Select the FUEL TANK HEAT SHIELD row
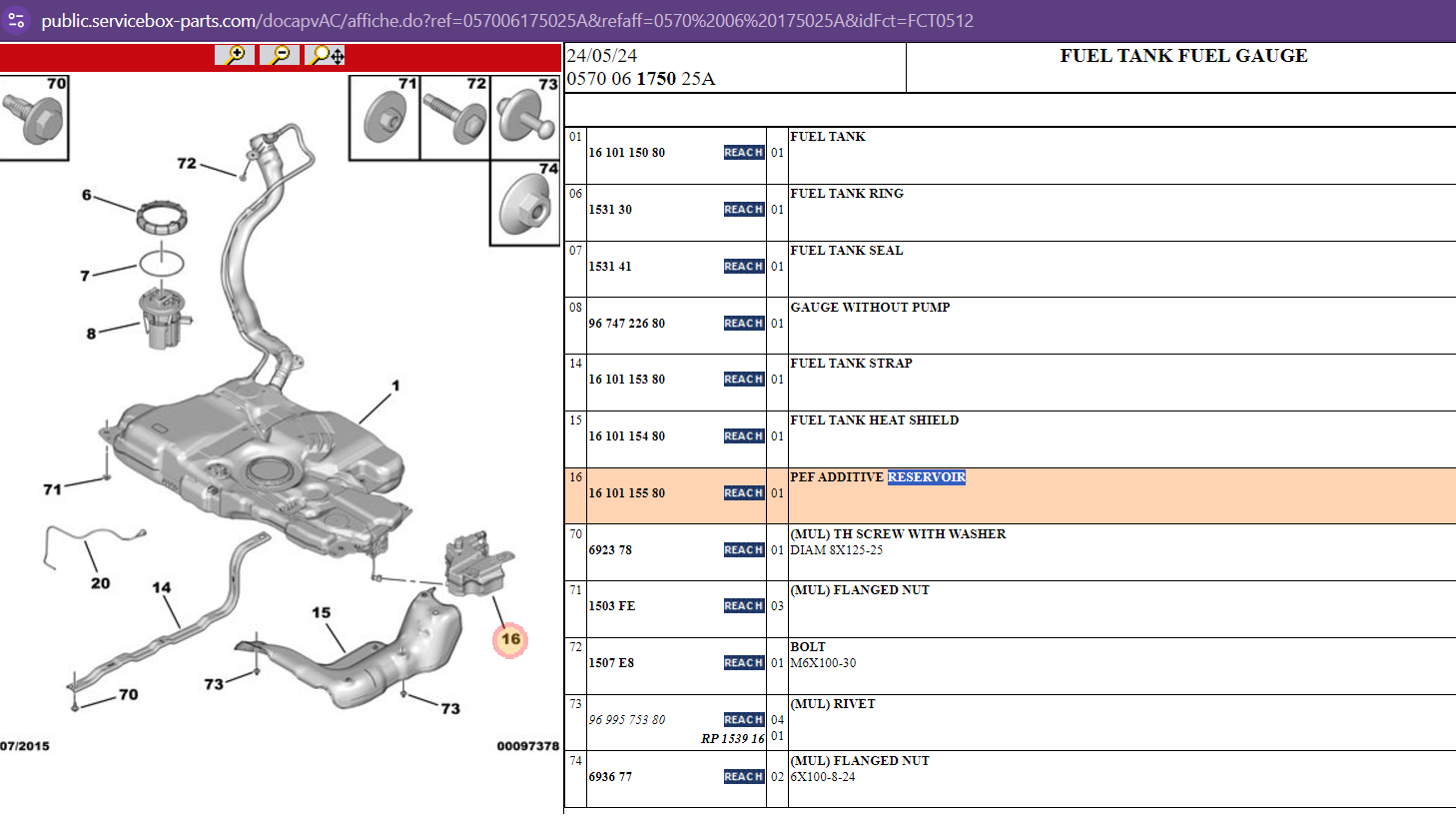Image resolution: width=1456 pixels, height=817 pixels. 1010,438
